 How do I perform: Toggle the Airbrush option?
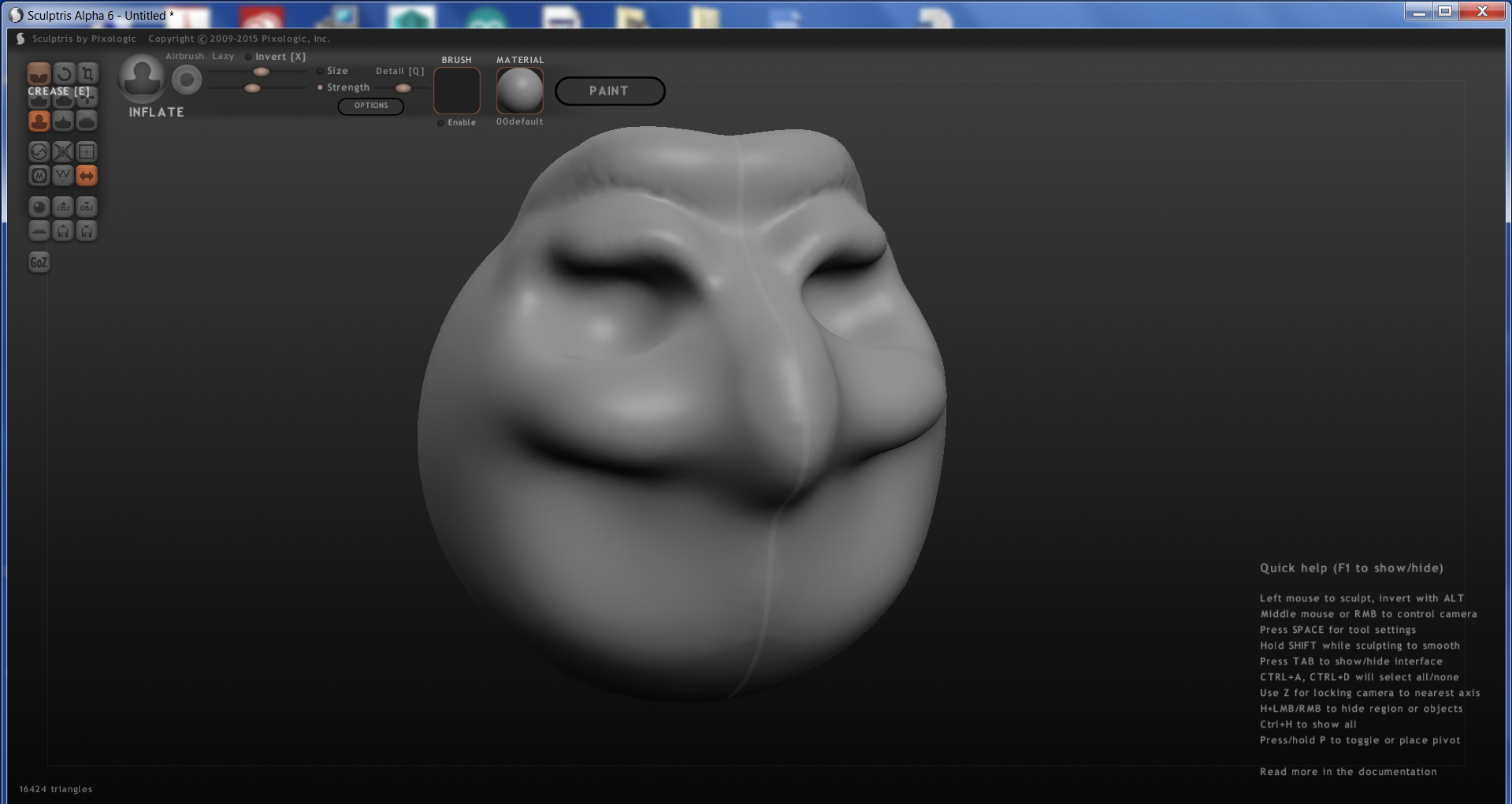pyautogui.click(x=184, y=56)
